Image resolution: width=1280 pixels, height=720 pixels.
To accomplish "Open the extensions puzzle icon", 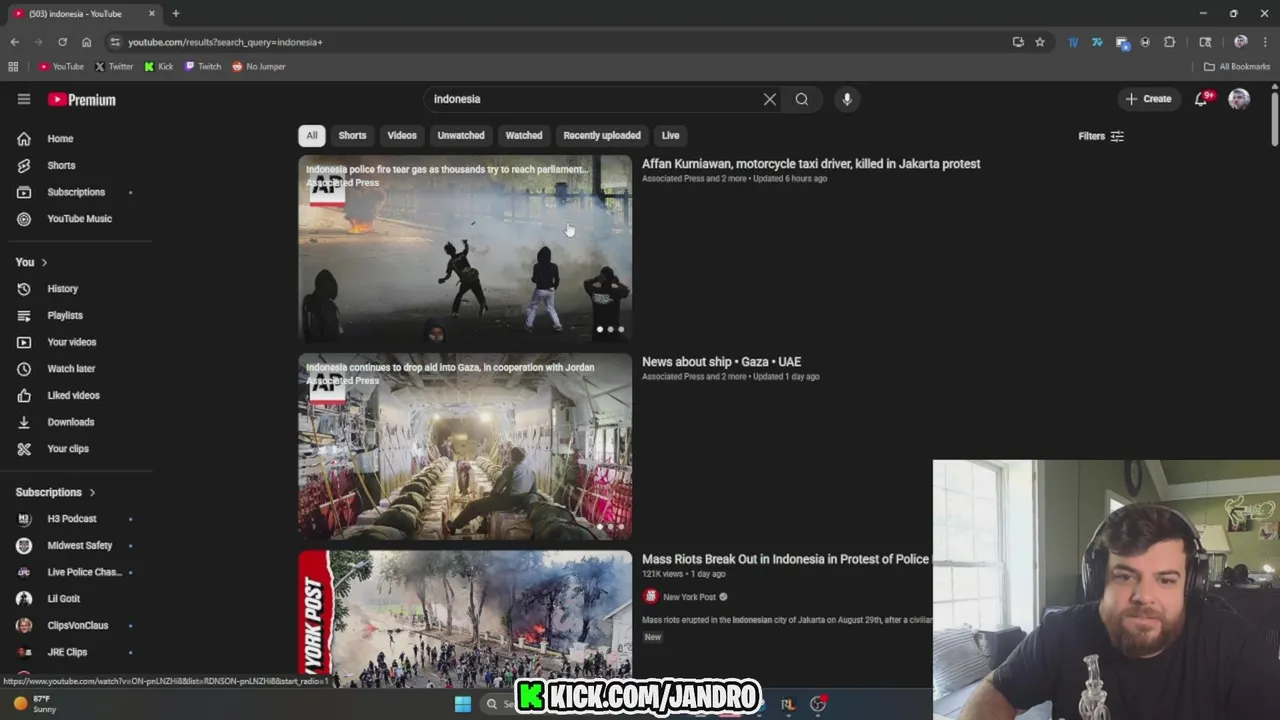I will coord(1169,42).
